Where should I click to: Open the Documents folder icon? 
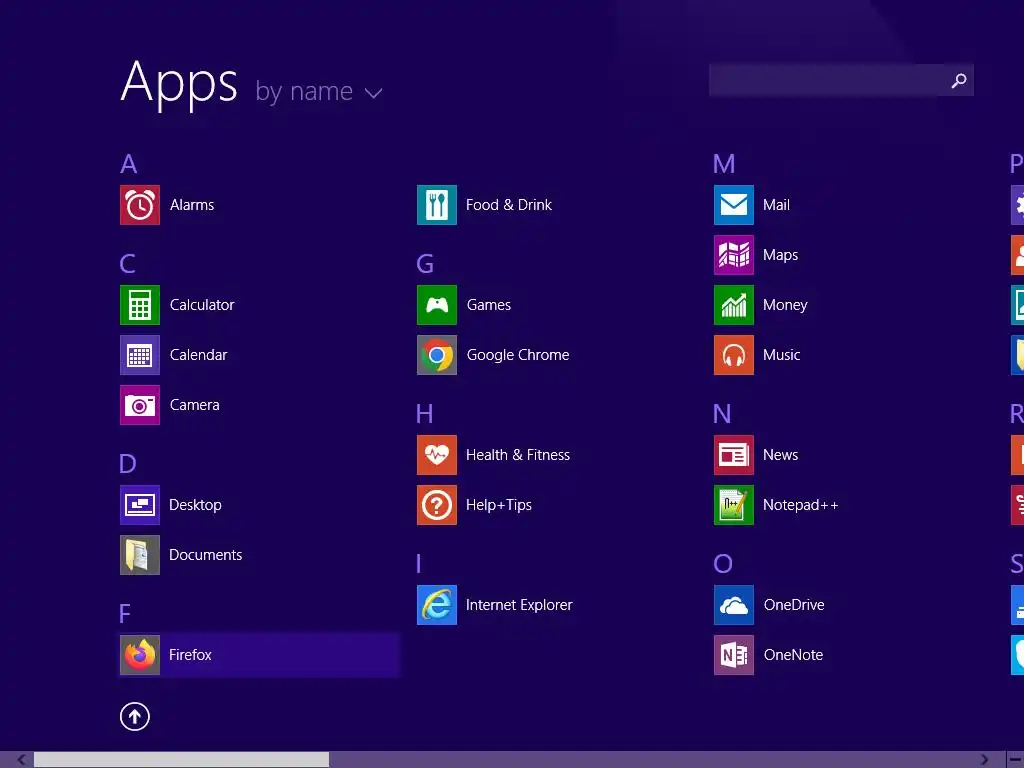tap(140, 555)
